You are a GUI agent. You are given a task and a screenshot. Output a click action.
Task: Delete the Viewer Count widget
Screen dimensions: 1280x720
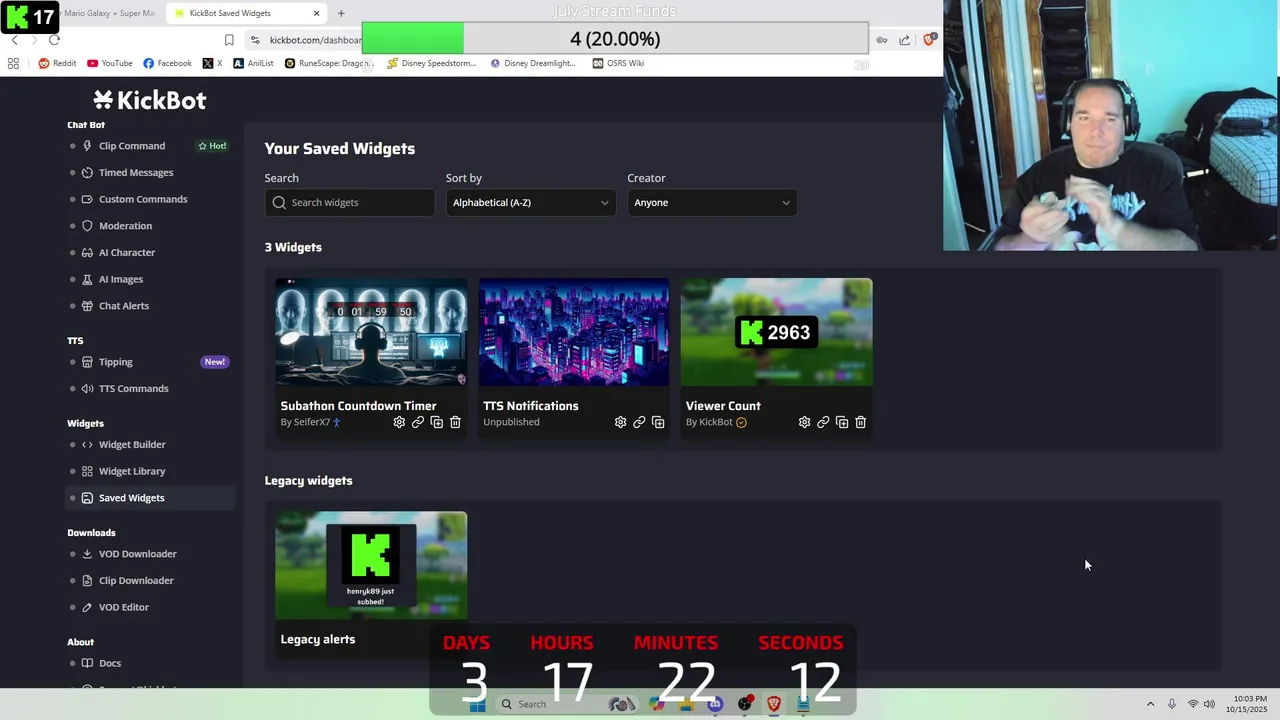click(x=861, y=422)
